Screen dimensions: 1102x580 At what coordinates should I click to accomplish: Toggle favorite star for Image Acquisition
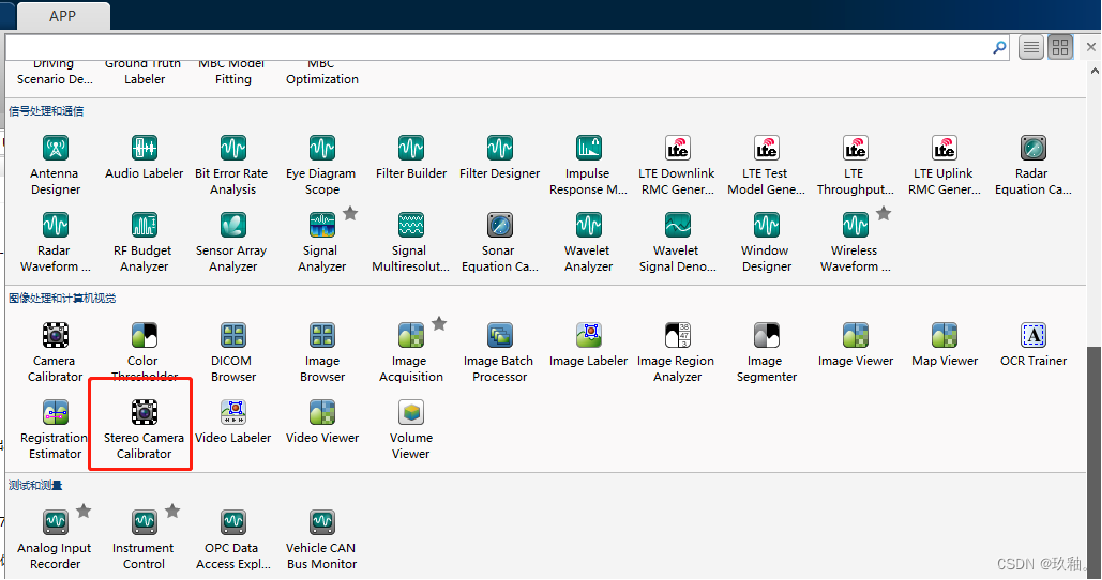click(x=439, y=323)
